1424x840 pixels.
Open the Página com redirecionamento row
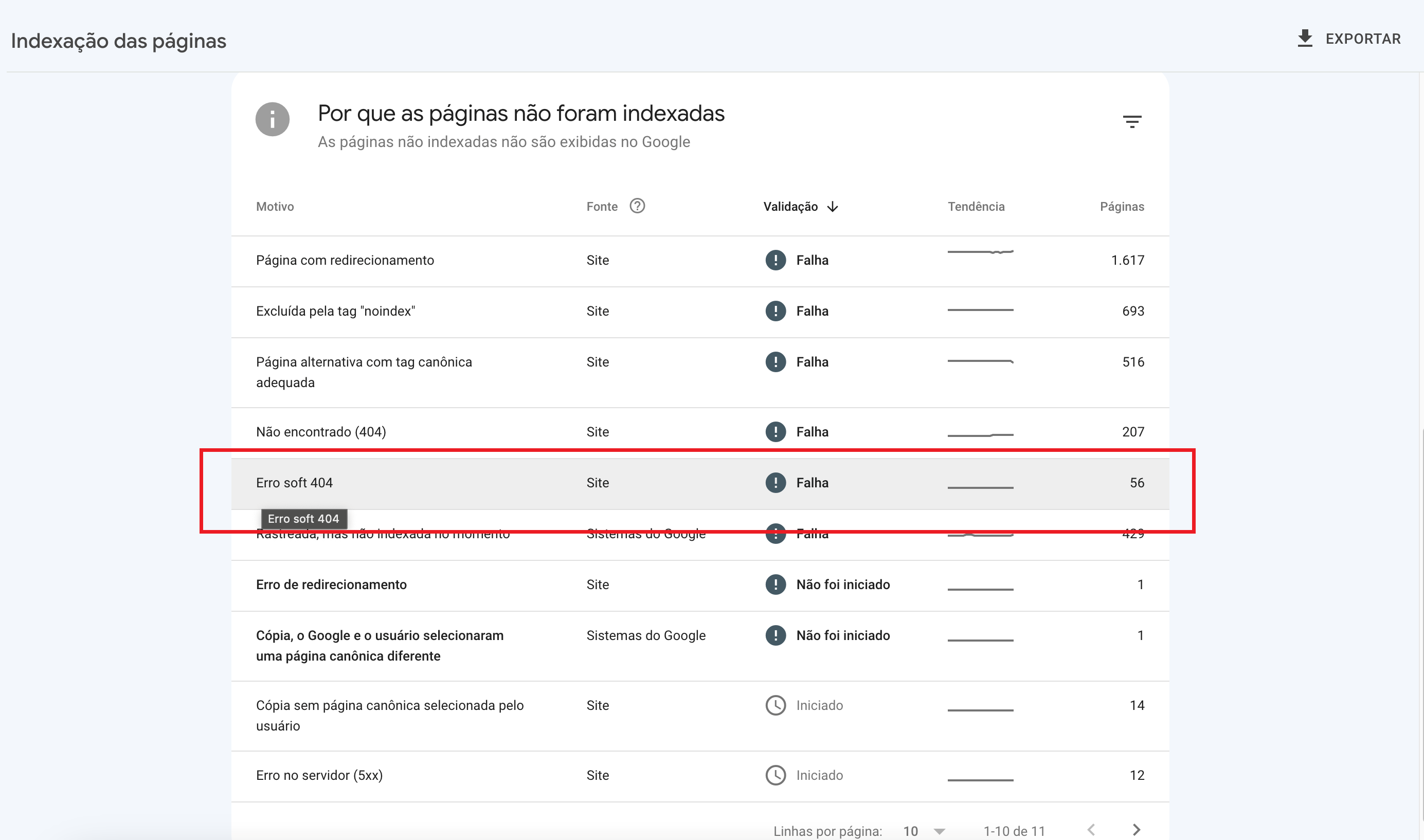pos(700,261)
